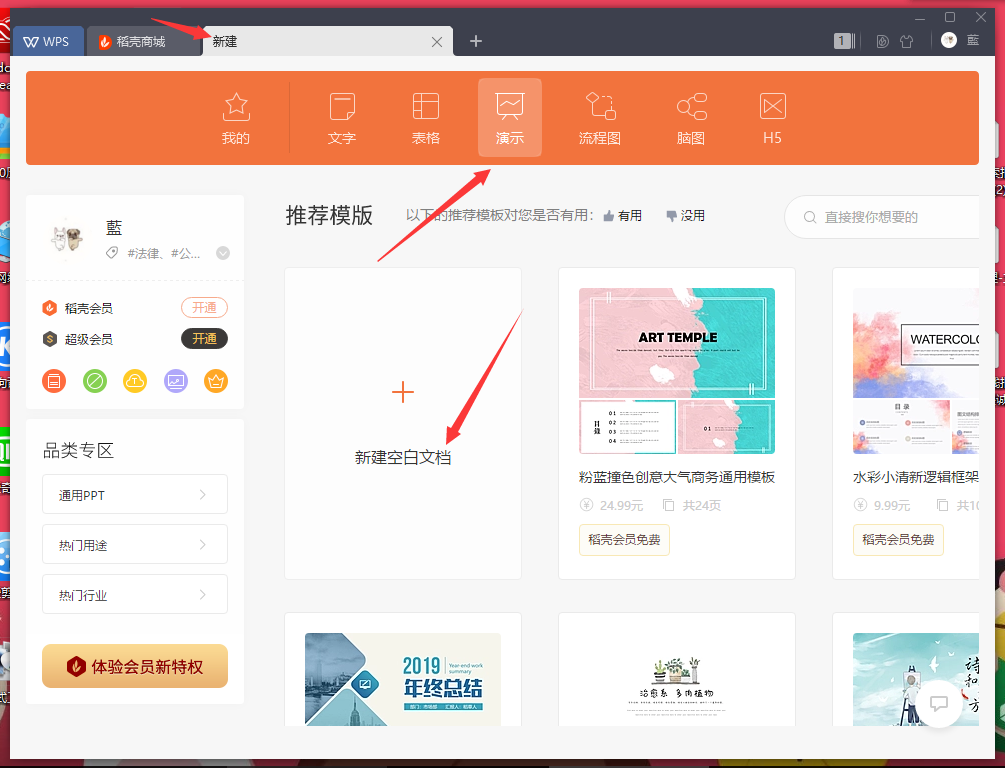Expand the interest tags dropdown arrow

coord(223,253)
